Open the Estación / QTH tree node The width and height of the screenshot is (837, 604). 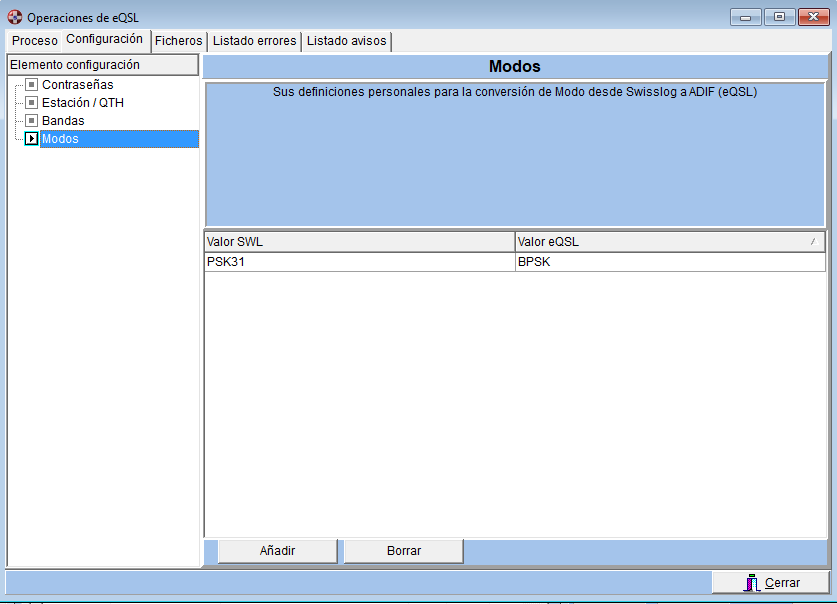tap(82, 103)
